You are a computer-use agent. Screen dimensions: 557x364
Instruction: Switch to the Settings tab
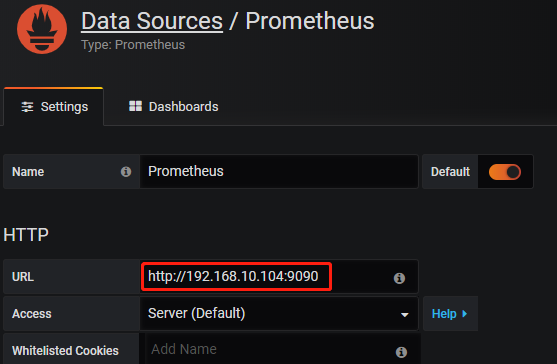click(x=54, y=107)
